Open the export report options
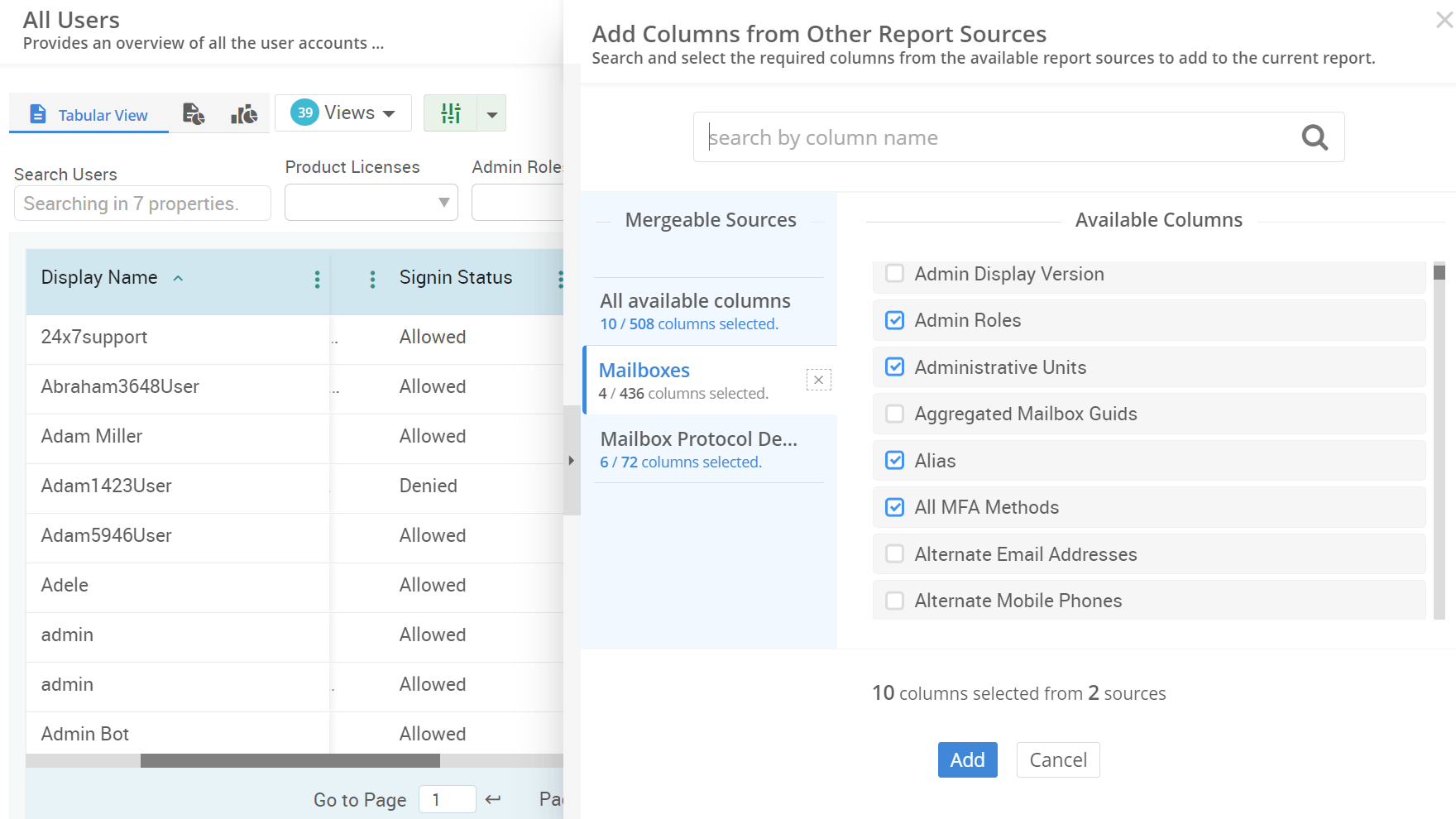1456x819 pixels. 194,113
